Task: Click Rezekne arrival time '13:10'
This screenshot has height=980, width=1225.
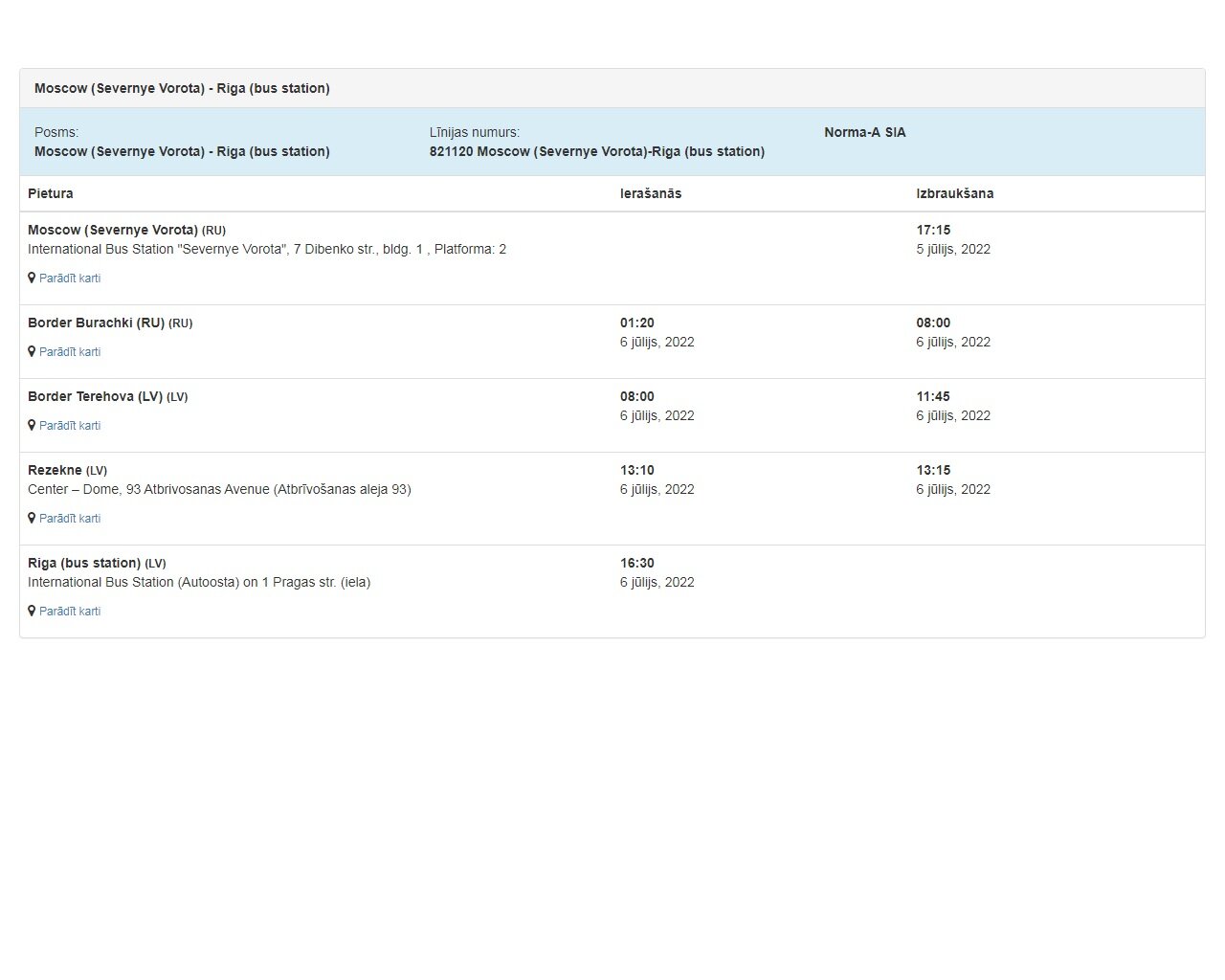Action: 637,470
